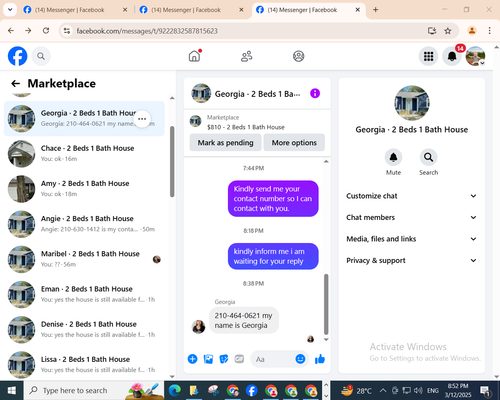Click More options button

coord(294,143)
